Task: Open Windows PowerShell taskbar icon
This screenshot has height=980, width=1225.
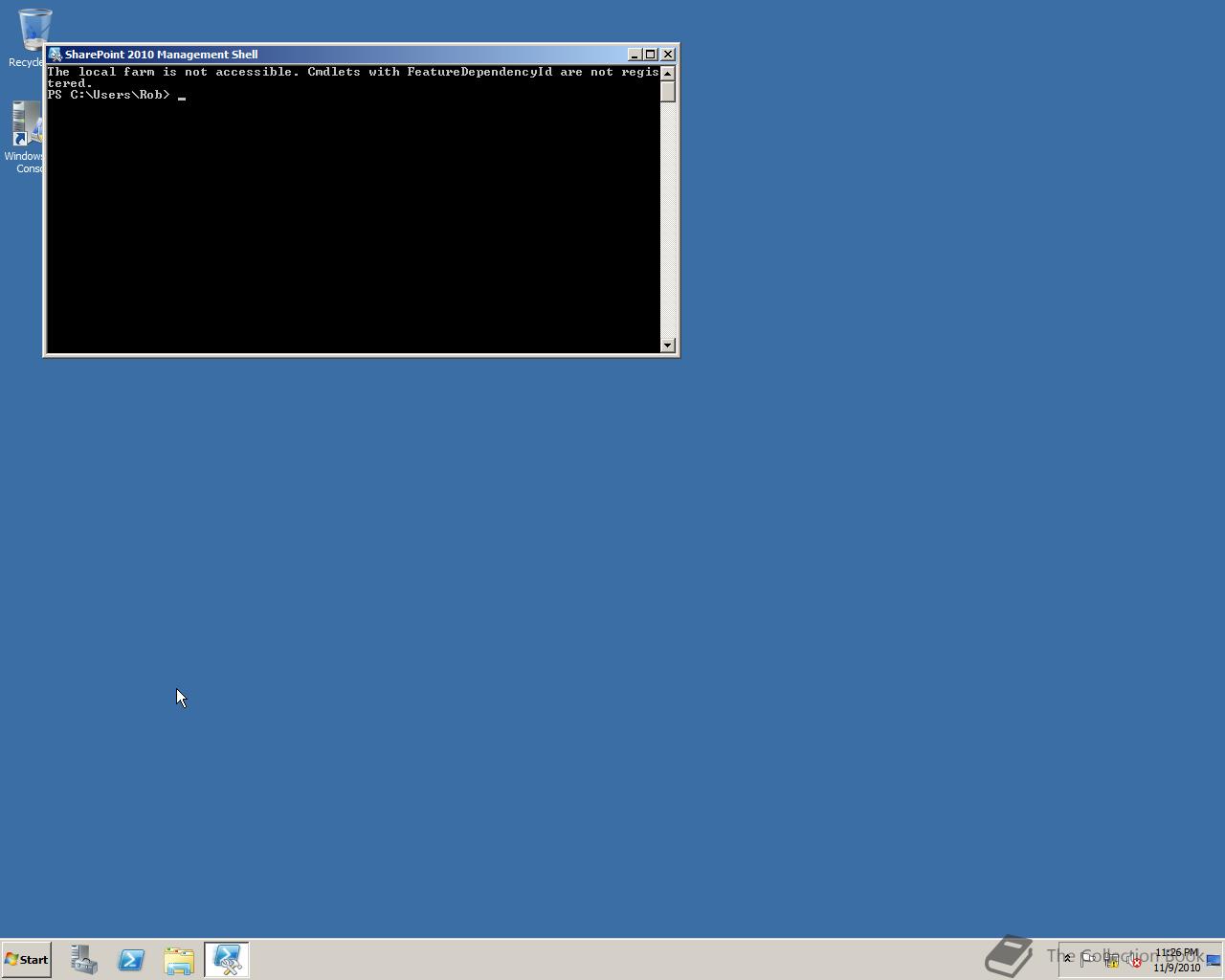Action: tap(131, 959)
